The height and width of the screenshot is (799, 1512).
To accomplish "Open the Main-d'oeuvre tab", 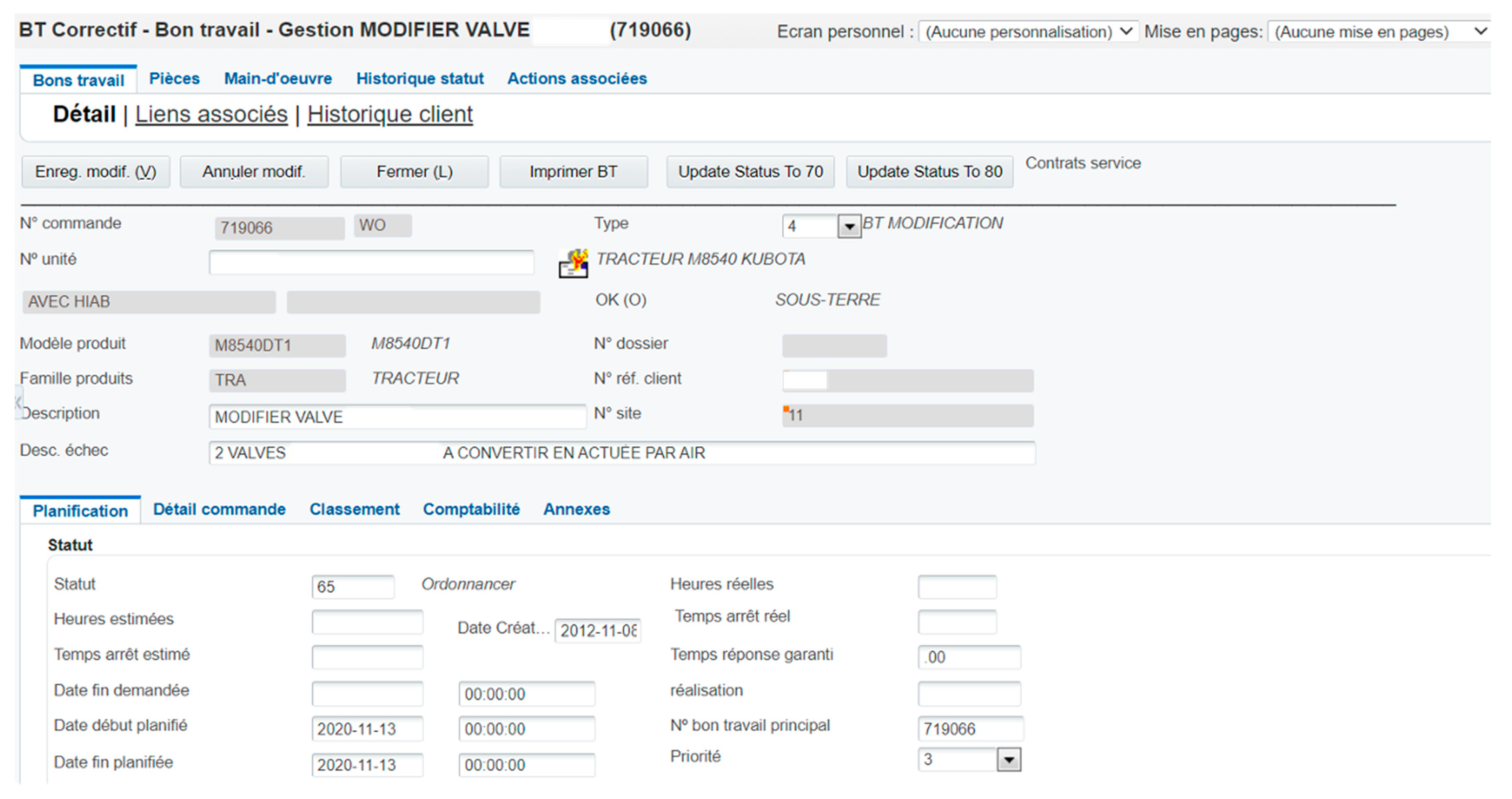I will click(277, 78).
